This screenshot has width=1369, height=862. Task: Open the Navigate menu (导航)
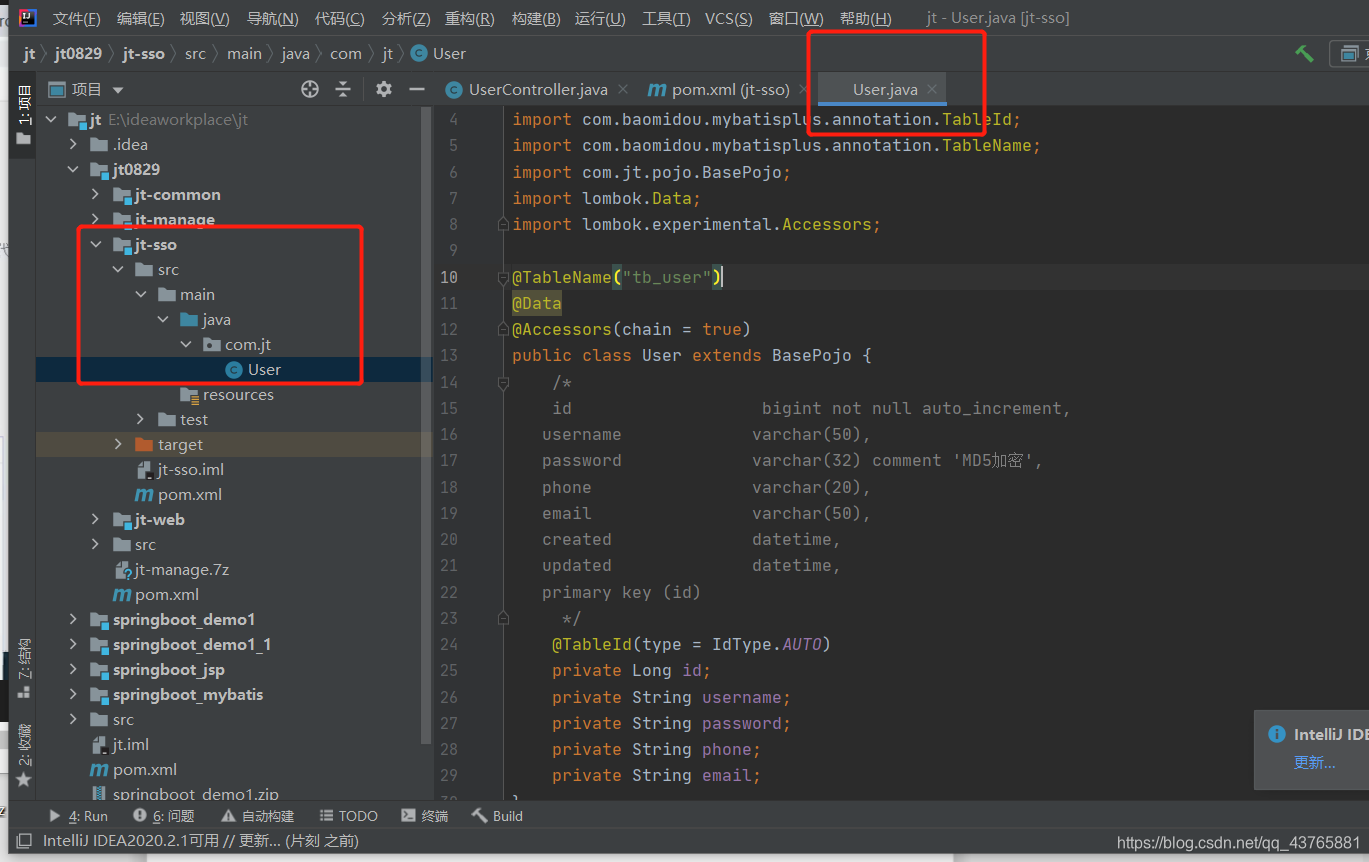tap(272, 19)
